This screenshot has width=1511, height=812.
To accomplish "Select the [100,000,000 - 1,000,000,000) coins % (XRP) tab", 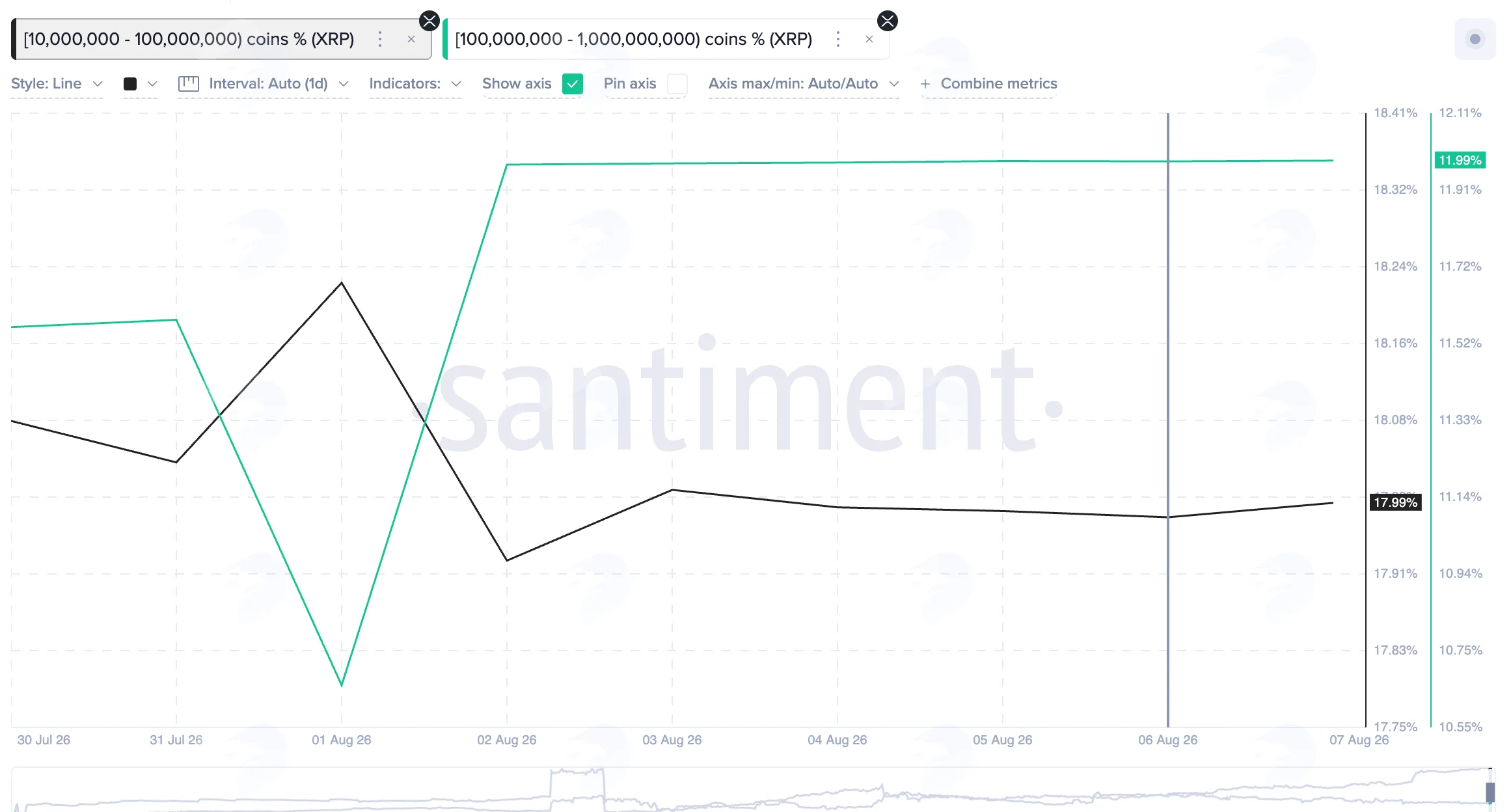I will 666,39.
